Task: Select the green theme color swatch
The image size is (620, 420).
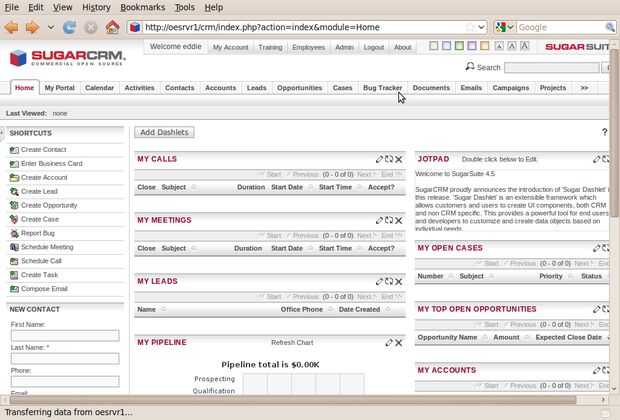Action: [x=459, y=46]
